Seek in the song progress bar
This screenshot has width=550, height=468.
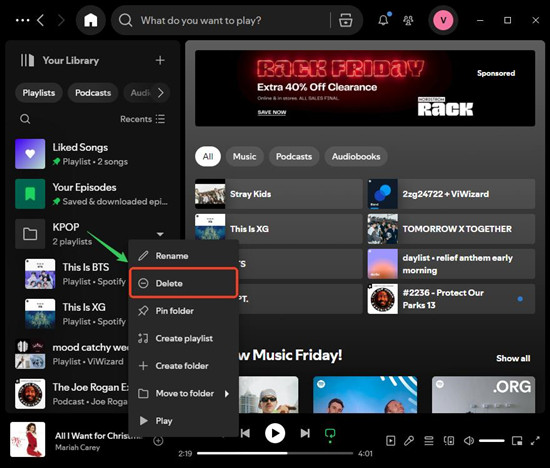[275, 453]
